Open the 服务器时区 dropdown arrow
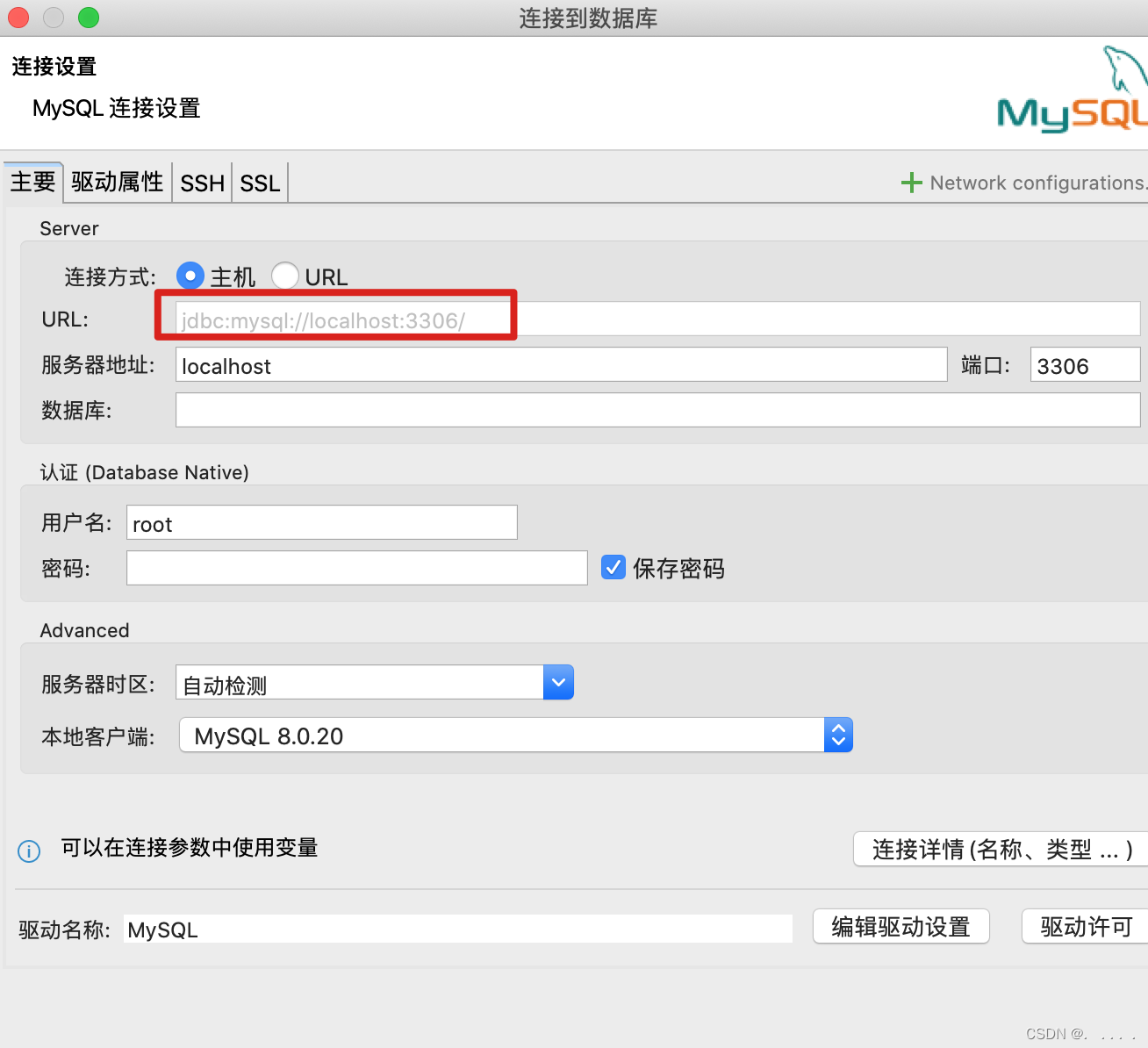Image resolution: width=1148 pixels, height=1048 pixels. click(x=558, y=682)
